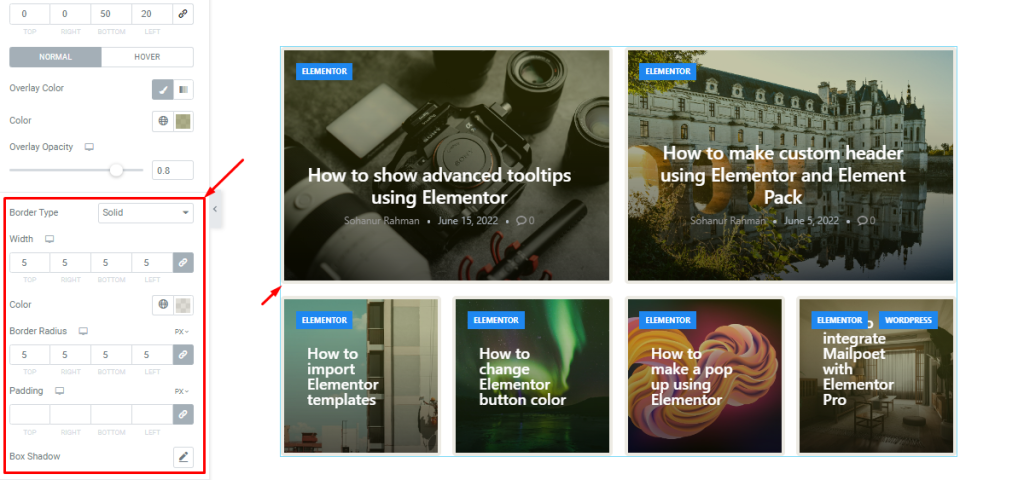The image size is (1024, 480).
Task: Open responsive device icon next to Padding
Action: 59,391
